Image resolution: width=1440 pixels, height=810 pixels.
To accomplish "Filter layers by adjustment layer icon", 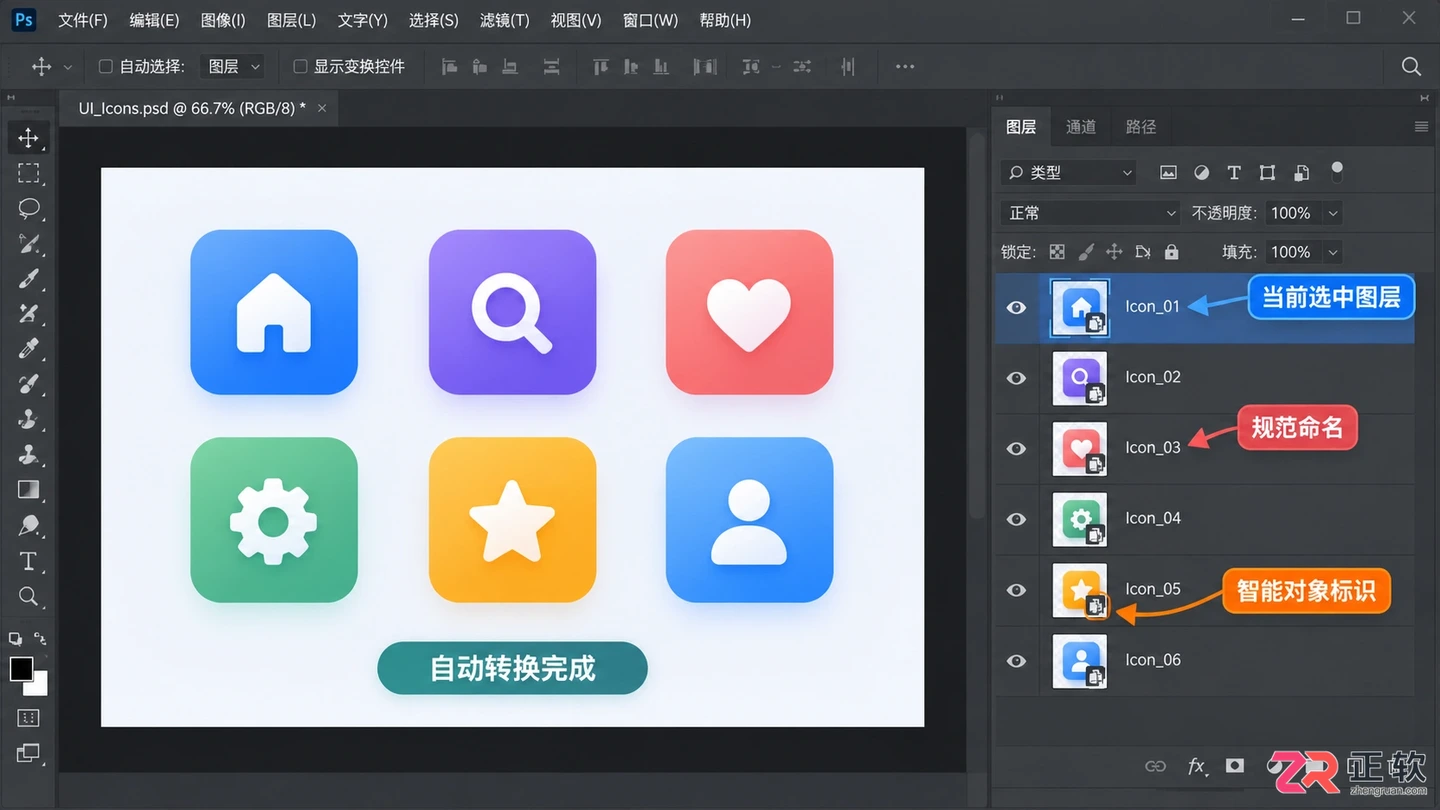I will [1201, 173].
